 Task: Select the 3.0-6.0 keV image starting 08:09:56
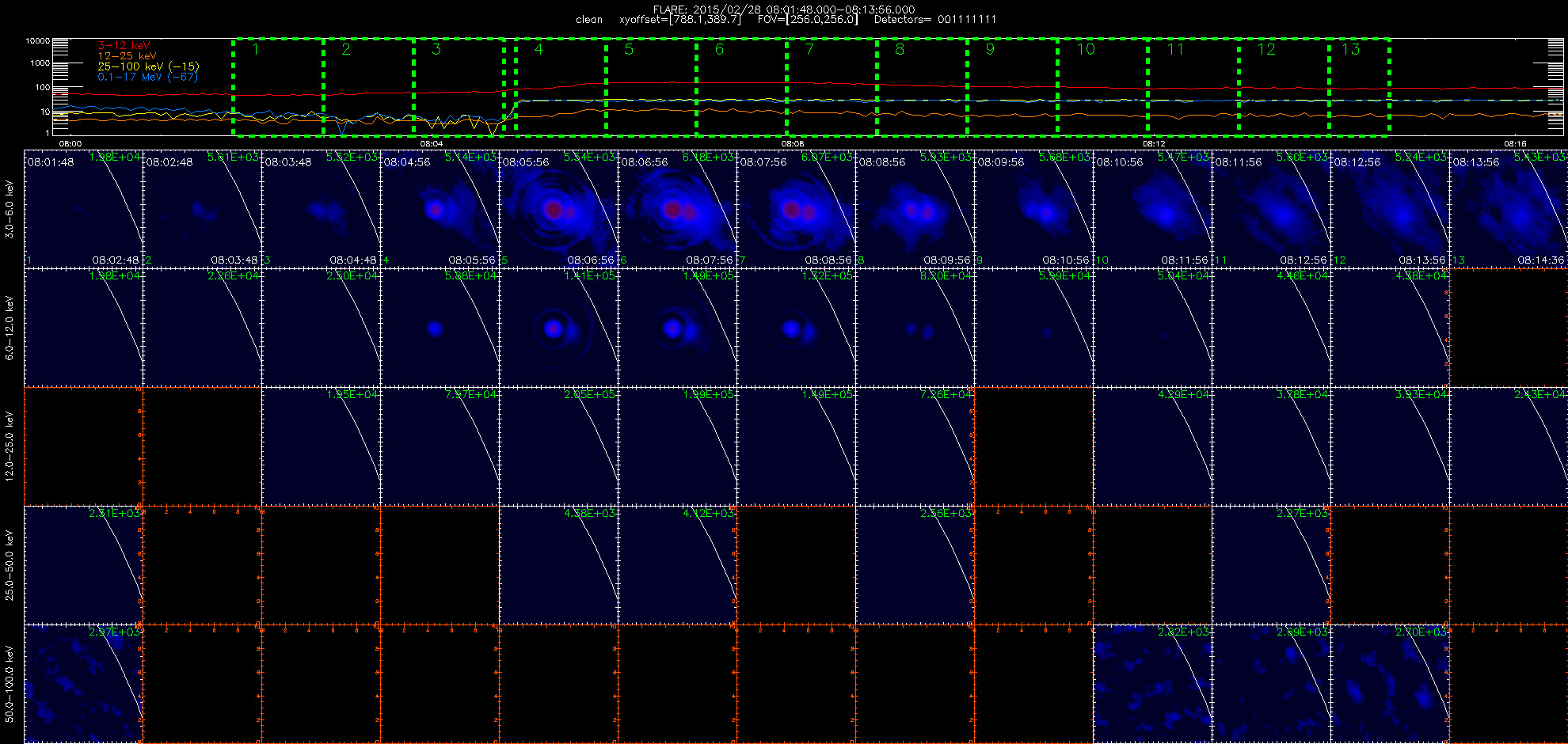(1034, 209)
